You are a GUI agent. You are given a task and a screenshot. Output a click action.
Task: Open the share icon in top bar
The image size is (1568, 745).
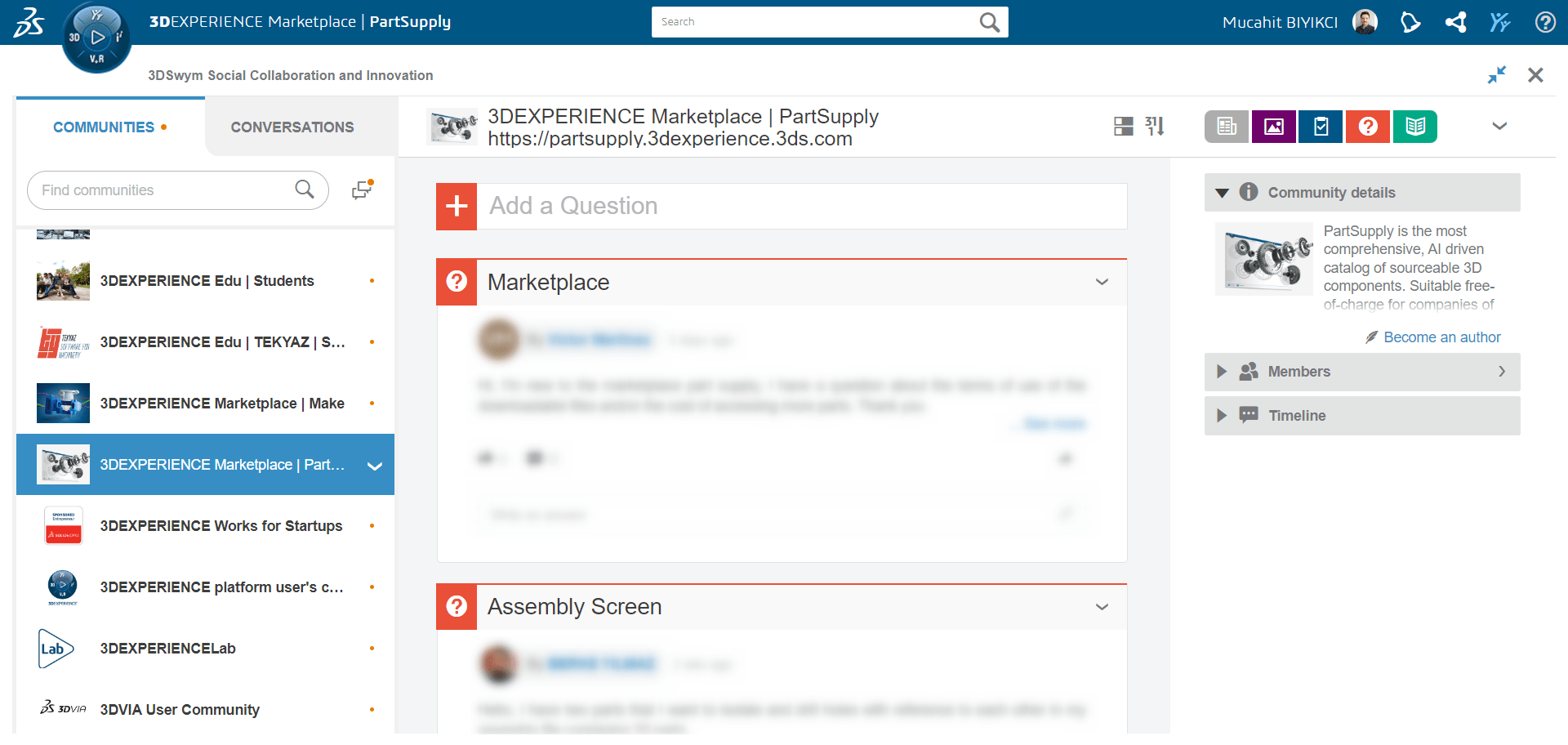pos(1455,22)
